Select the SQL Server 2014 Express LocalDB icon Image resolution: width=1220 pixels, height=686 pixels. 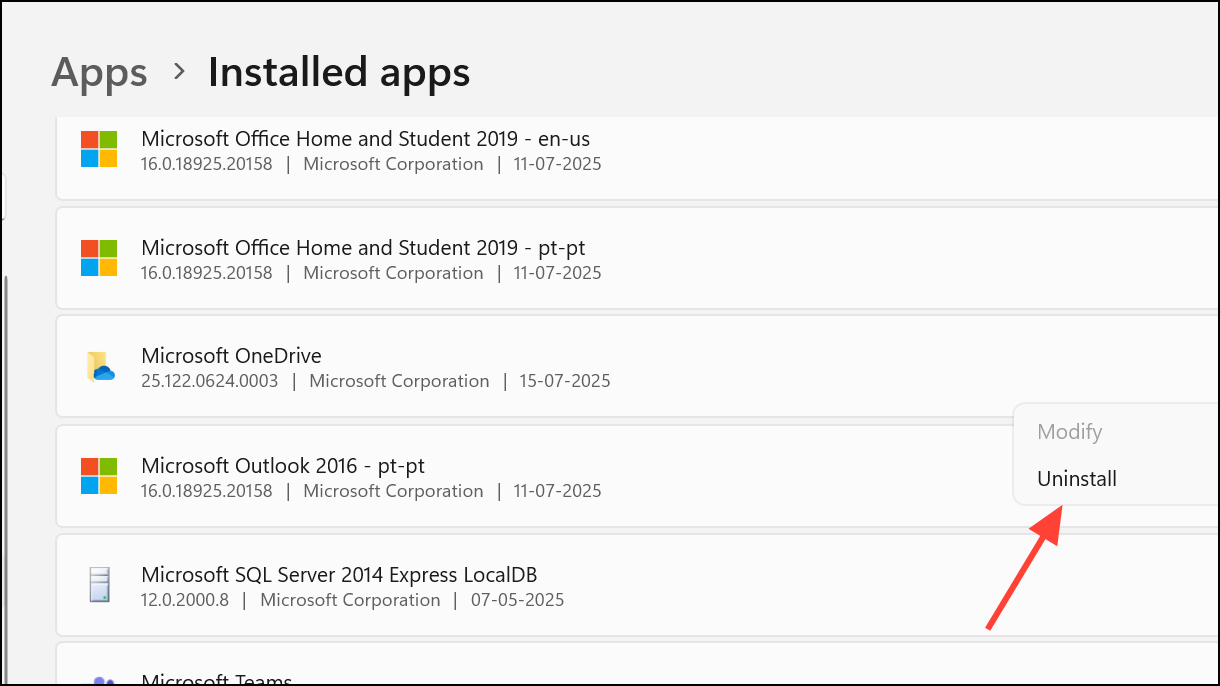click(98, 586)
